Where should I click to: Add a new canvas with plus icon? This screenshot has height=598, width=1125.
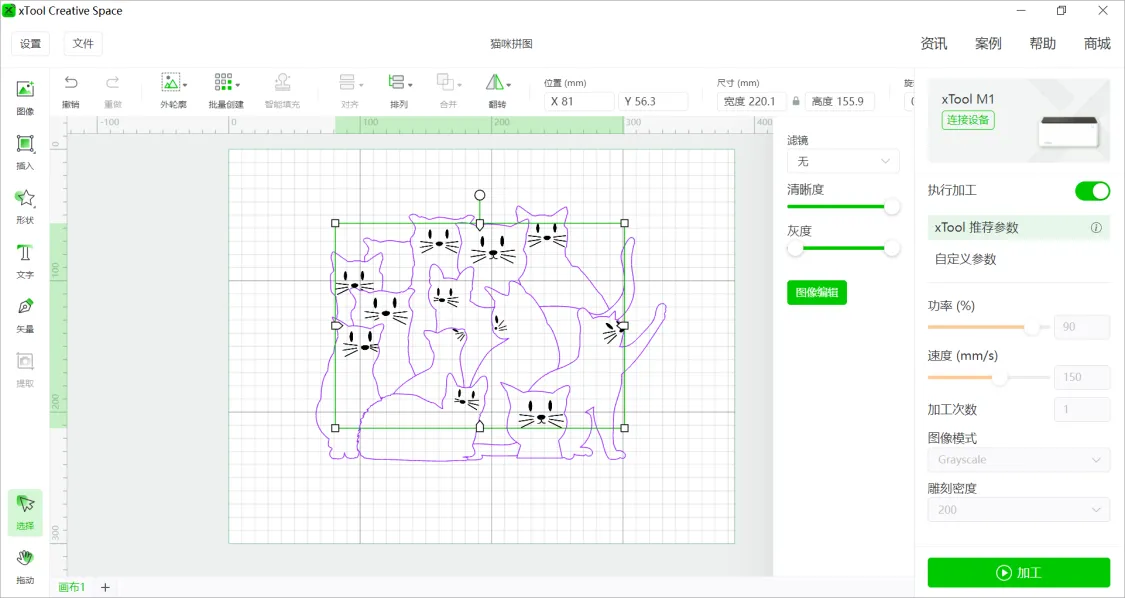[105, 587]
